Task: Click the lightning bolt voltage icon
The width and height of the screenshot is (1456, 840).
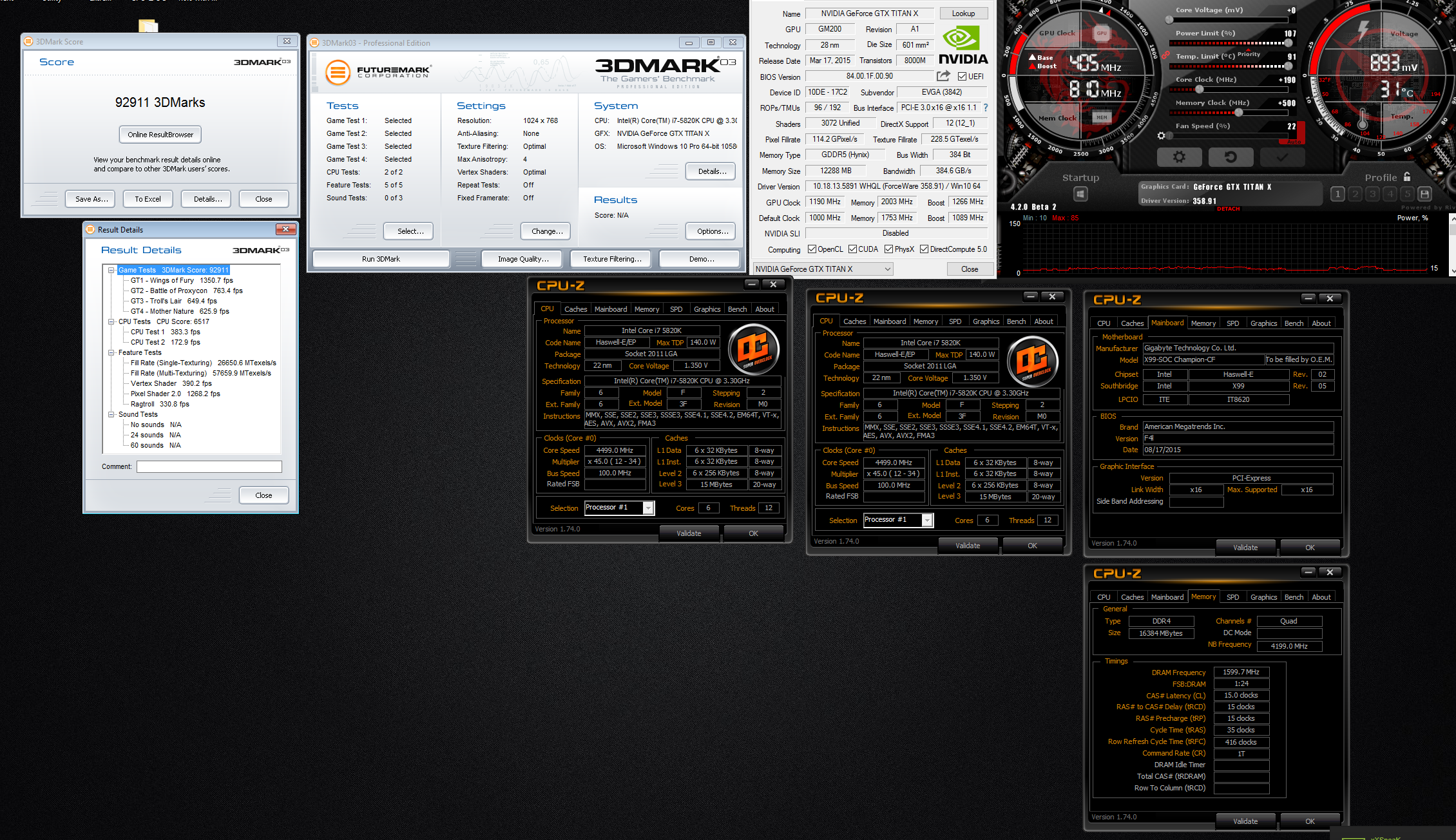Action: (x=1363, y=30)
